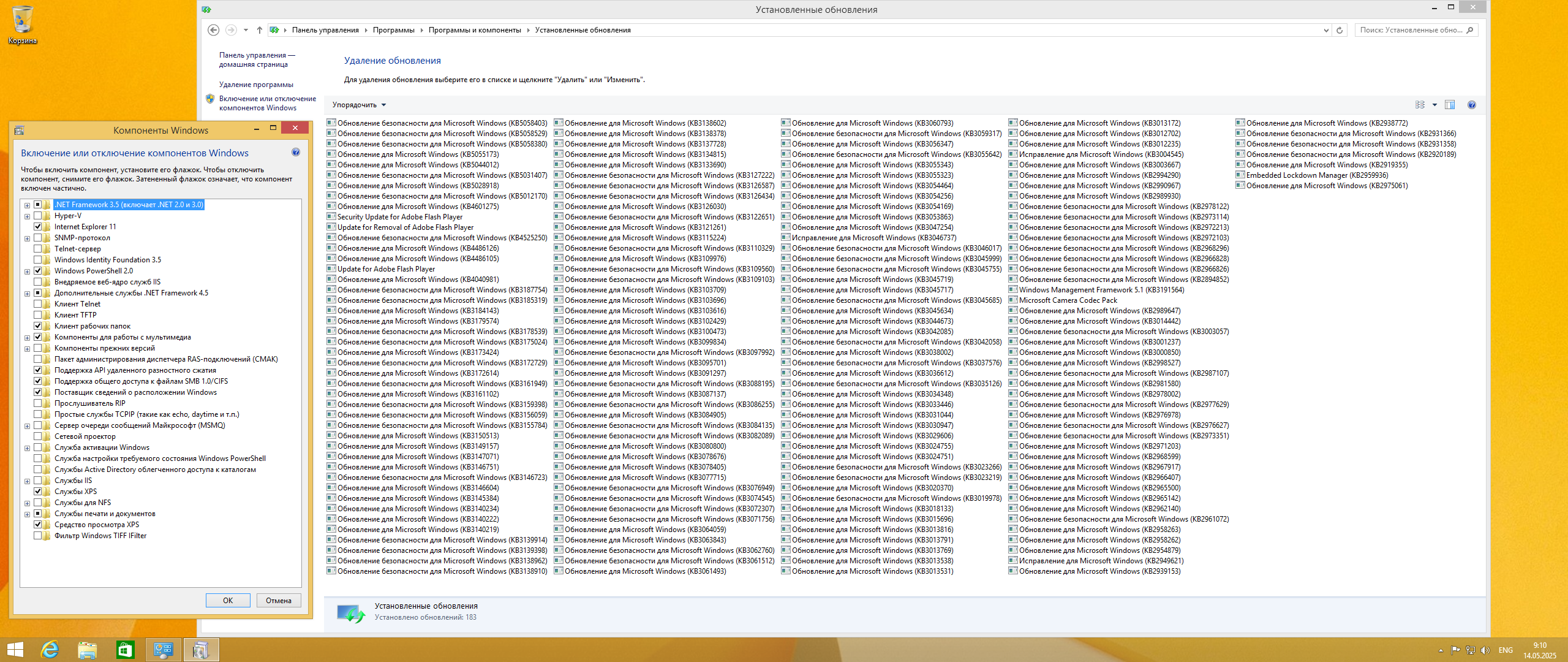Enable Фильтр Windows TIFF IFilter checkbox
Image resolution: width=1568 pixels, height=662 pixels.
[x=37, y=536]
